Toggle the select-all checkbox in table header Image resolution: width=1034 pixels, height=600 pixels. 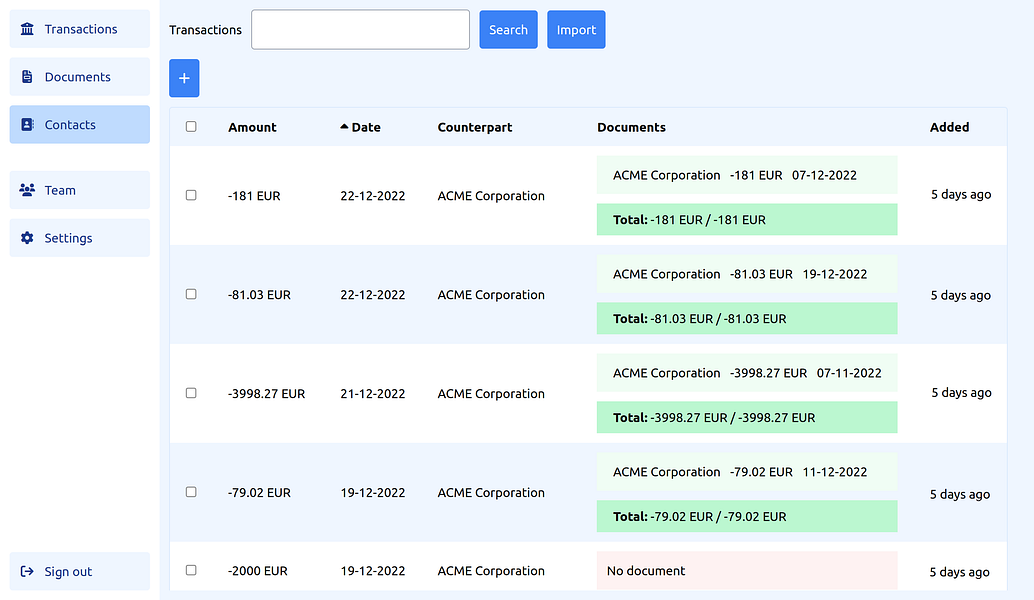click(x=191, y=127)
